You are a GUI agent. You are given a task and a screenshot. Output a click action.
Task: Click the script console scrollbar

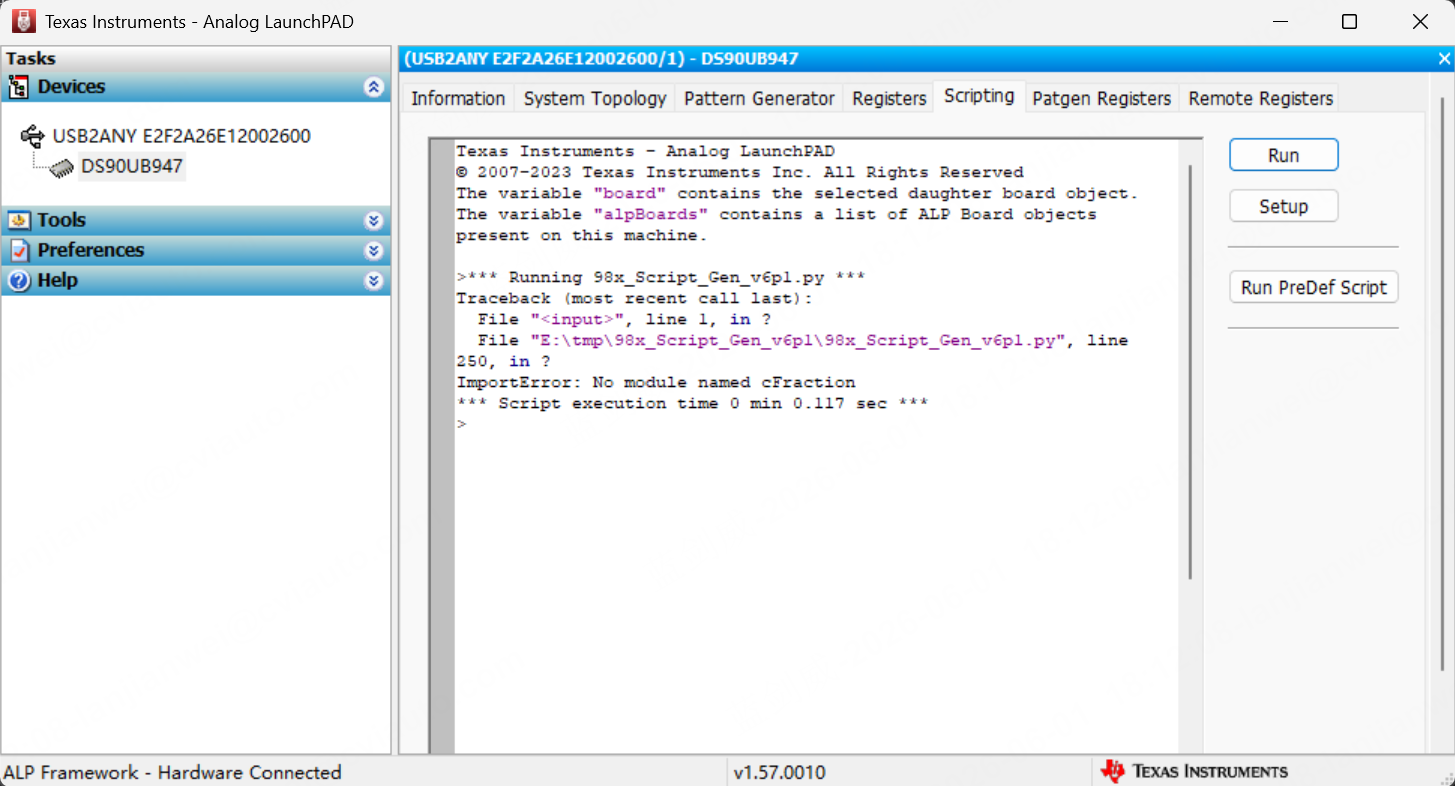(x=1190, y=372)
